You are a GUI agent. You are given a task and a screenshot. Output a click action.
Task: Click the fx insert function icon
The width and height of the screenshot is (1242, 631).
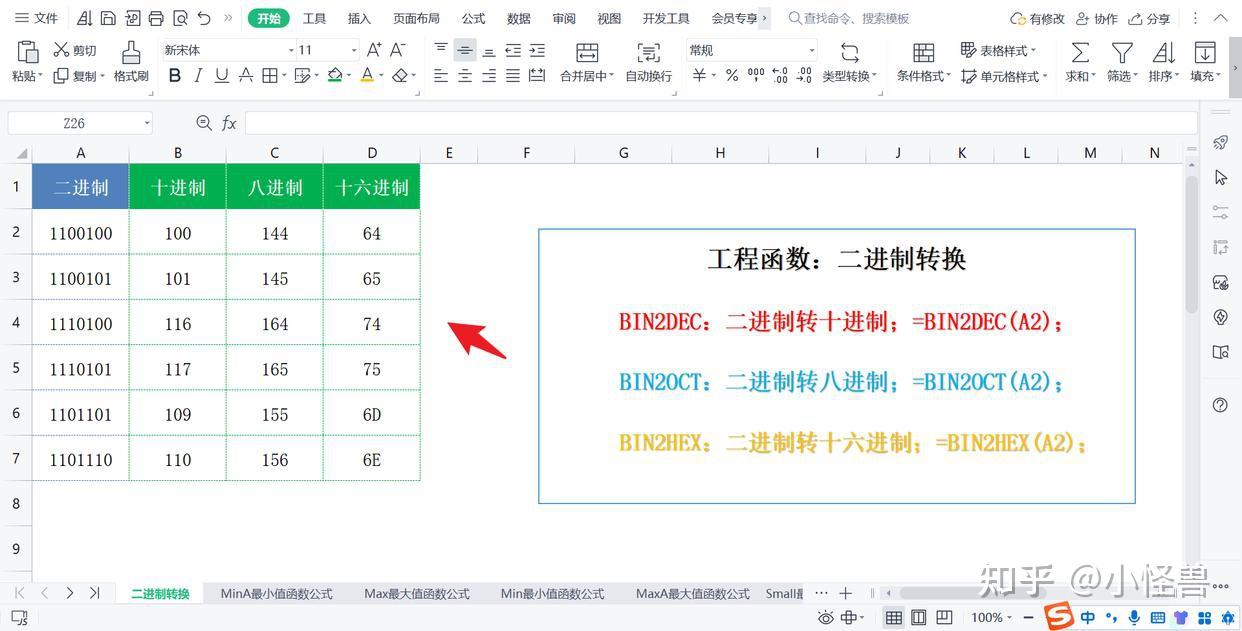pos(229,123)
